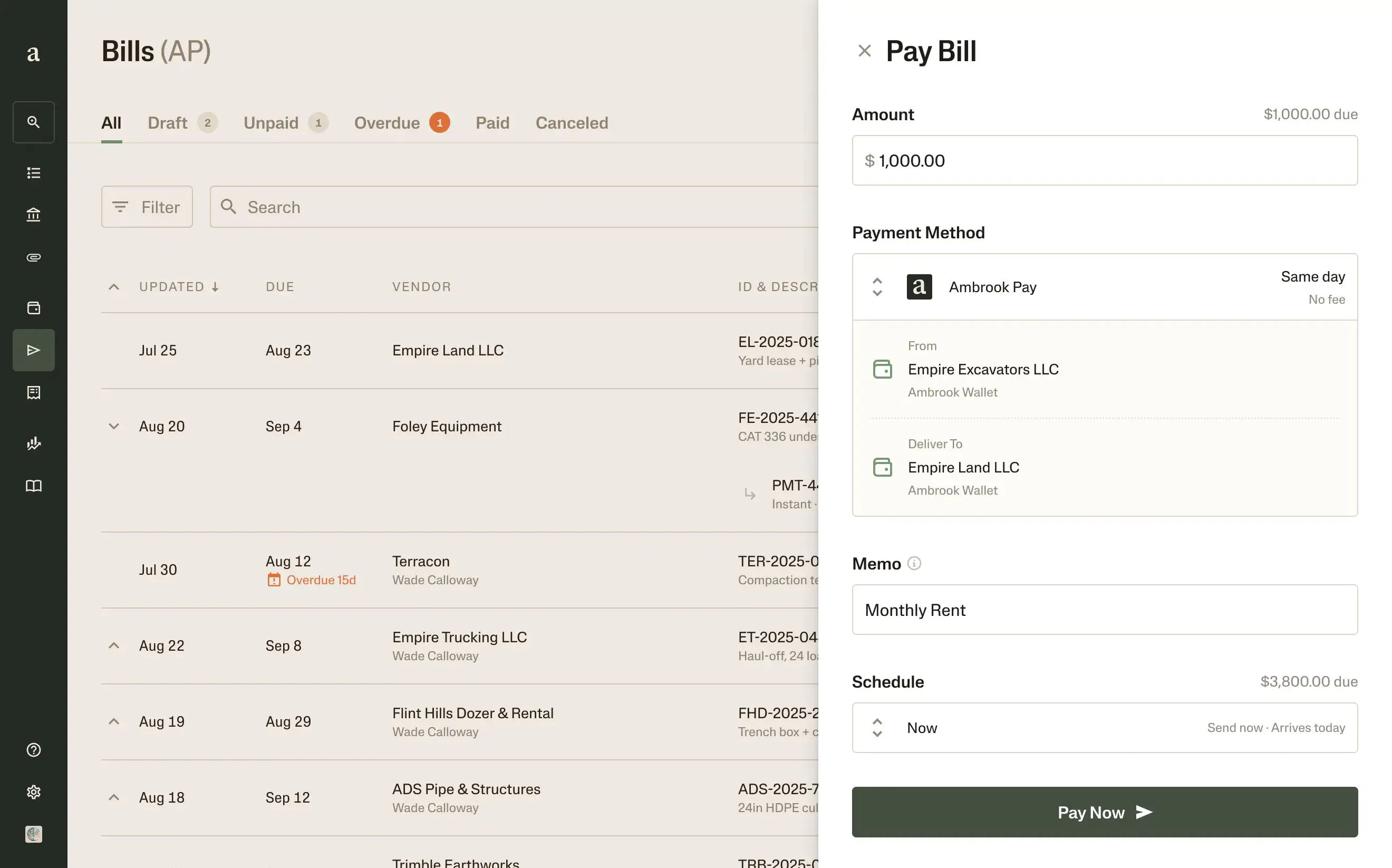
Task: Open the wallet sidebar icon
Action: [34, 308]
